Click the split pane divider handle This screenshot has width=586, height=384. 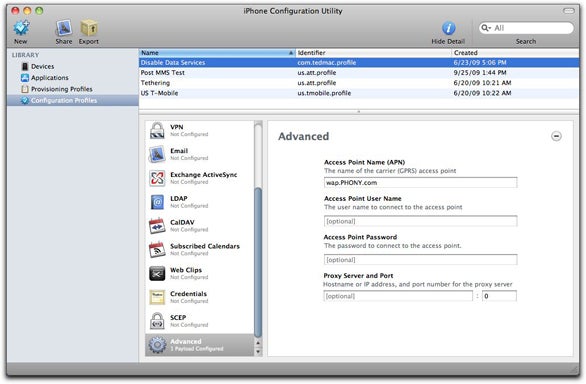pos(359,111)
